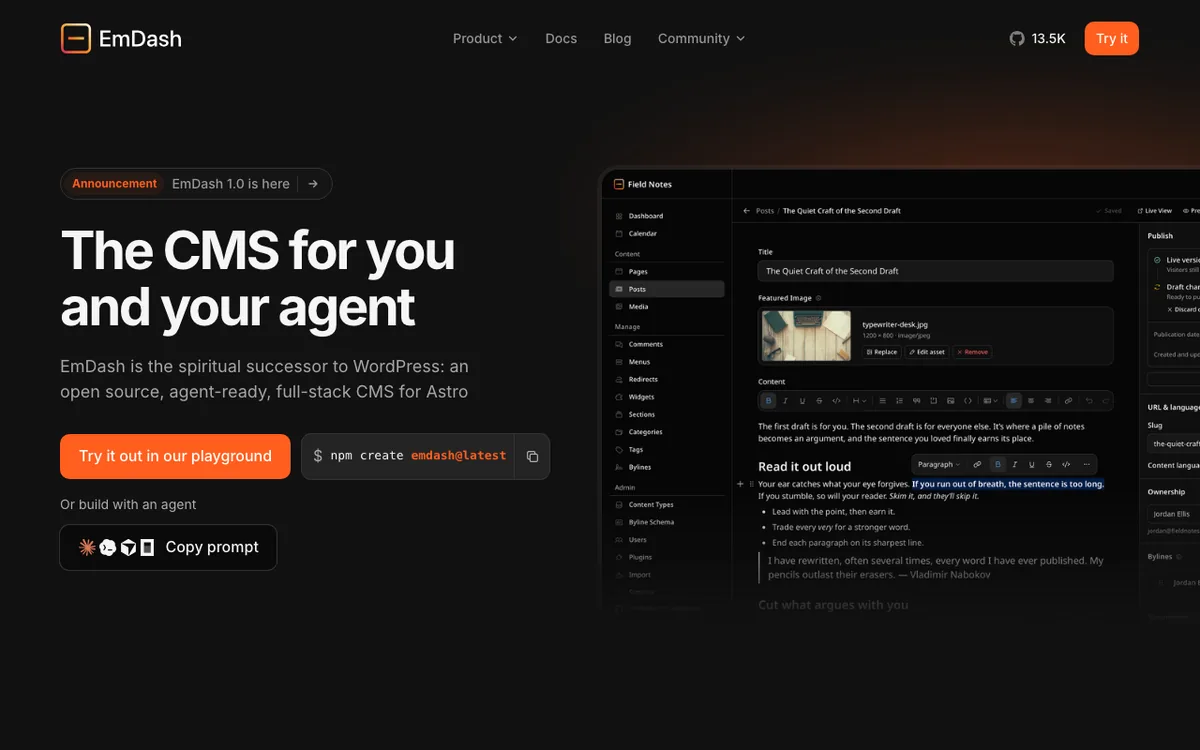The image size is (1200, 750).
Task: Align text right in the Content toolbar
Action: pyautogui.click(x=1048, y=401)
